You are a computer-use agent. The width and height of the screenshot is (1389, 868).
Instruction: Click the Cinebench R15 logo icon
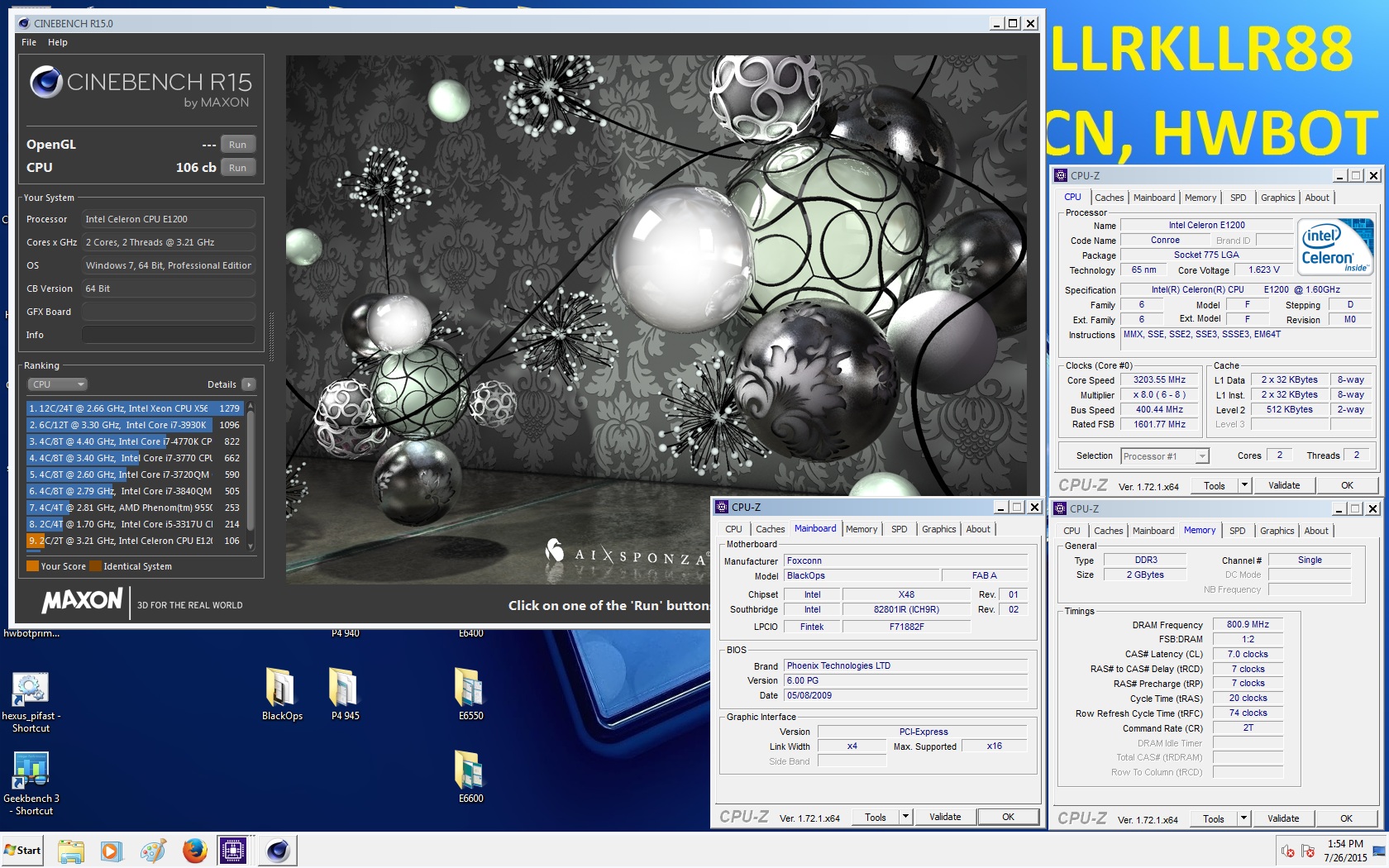46,82
